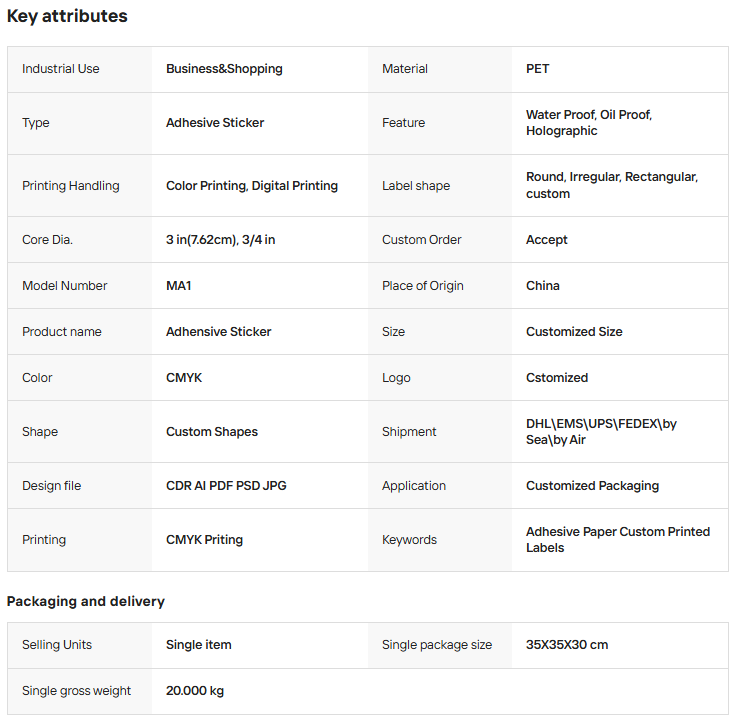
Task: Click the CDR AI PDF PSD JPG value
Action: pyautogui.click(x=226, y=486)
